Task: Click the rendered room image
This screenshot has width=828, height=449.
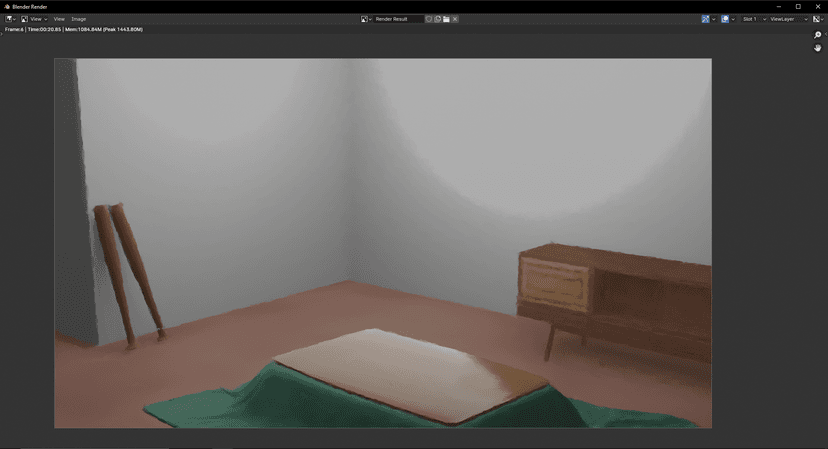Action: click(383, 243)
